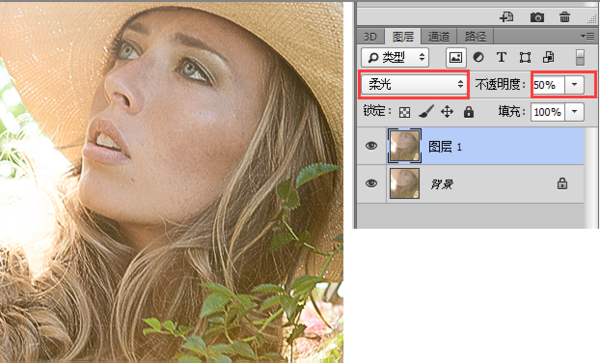The width and height of the screenshot is (600, 363).
Task: Filter by shape layers icon
Action: pos(525,58)
